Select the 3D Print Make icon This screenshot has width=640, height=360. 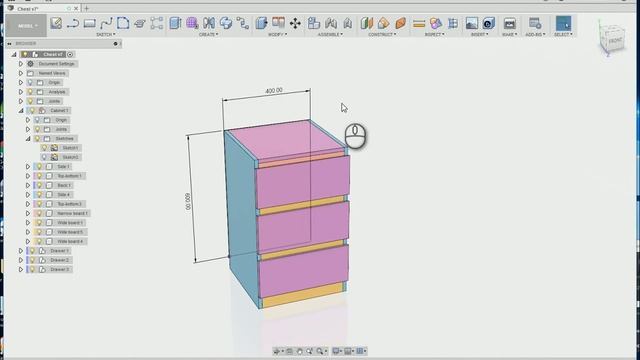coord(509,23)
